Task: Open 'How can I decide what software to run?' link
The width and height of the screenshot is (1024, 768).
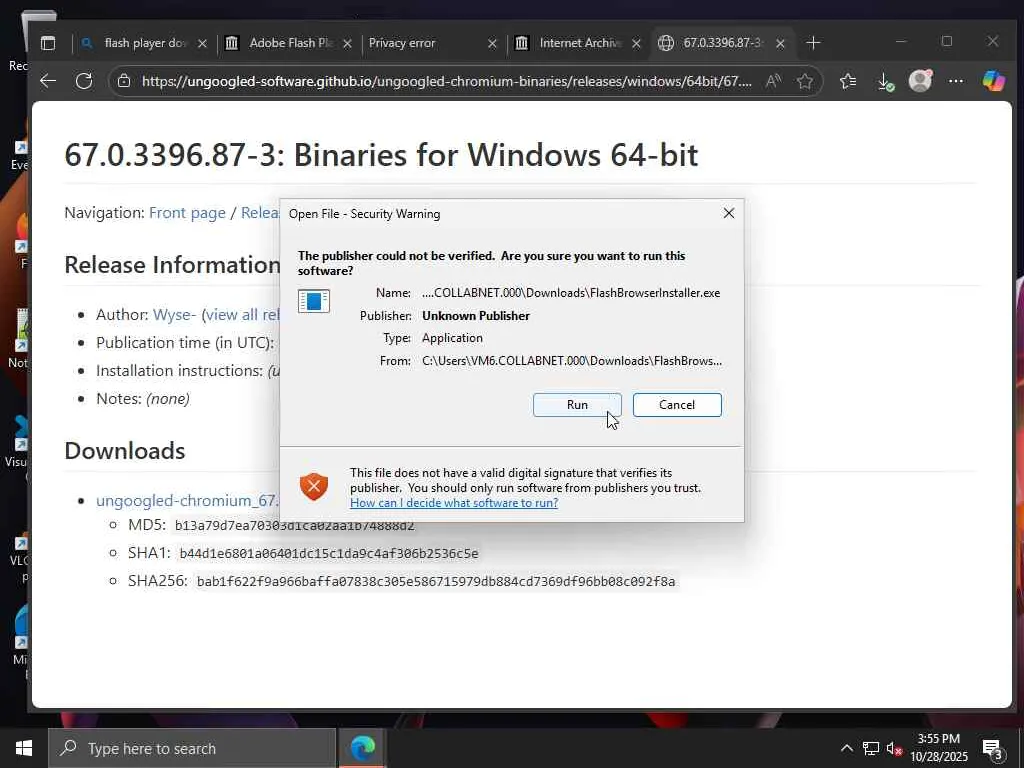Action: (454, 503)
